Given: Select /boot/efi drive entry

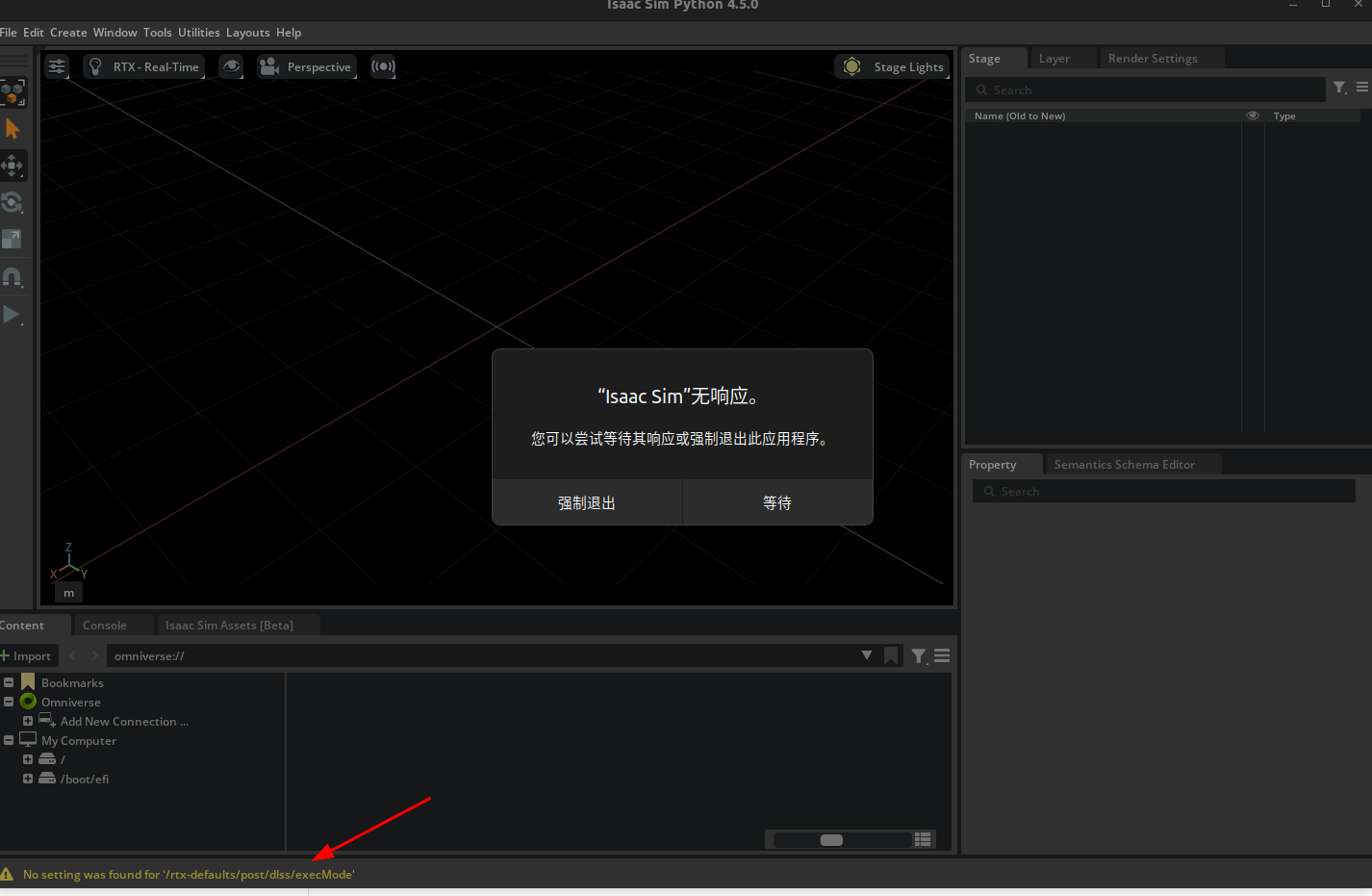Looking at the screenshot, I should (85, 780).
